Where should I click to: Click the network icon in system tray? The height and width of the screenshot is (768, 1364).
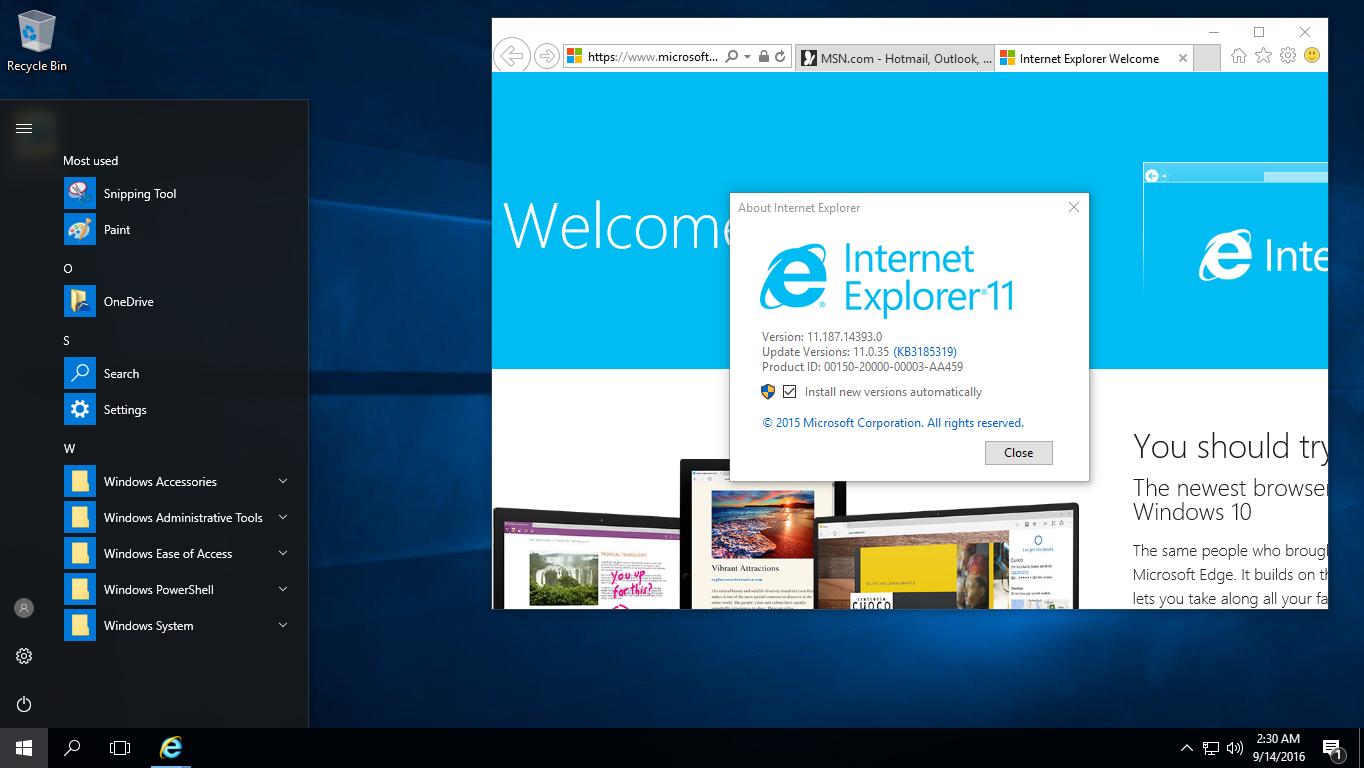click(1211, 747)
